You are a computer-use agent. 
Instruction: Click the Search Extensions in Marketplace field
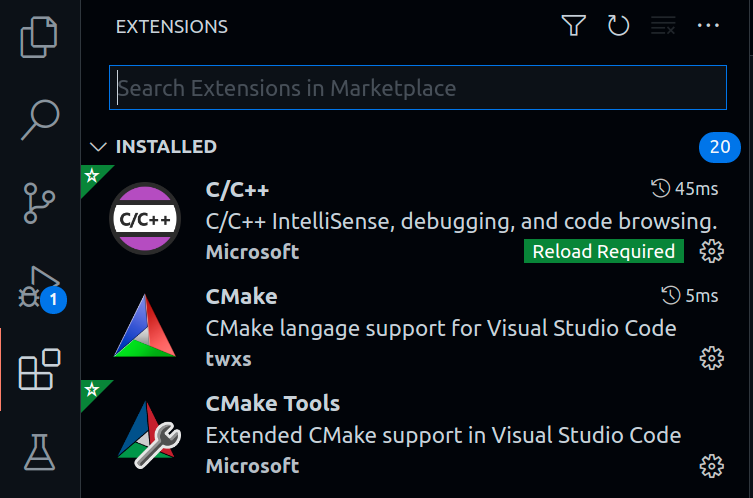(418, 88)
